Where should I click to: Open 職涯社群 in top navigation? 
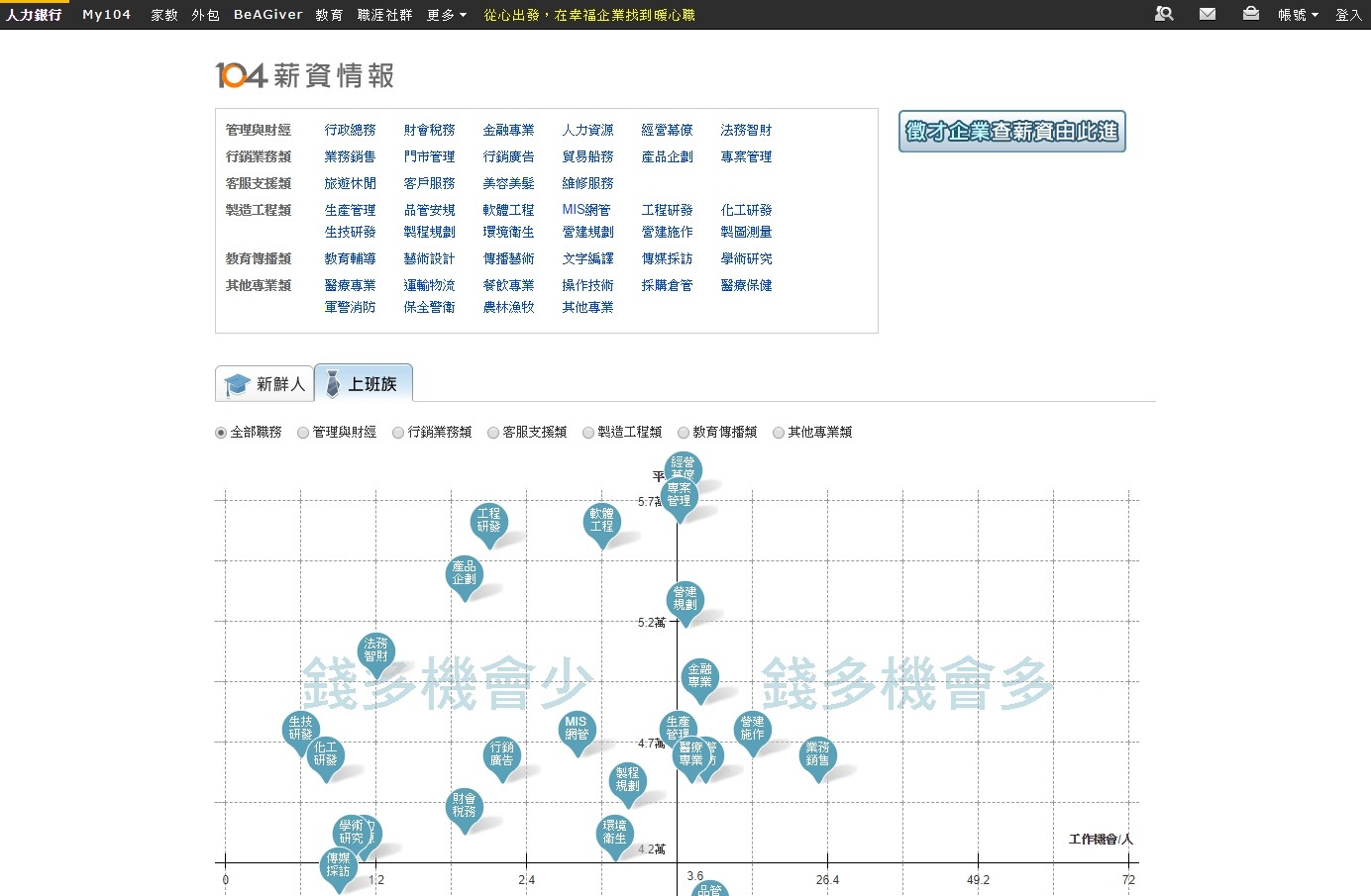pos(384,15)
